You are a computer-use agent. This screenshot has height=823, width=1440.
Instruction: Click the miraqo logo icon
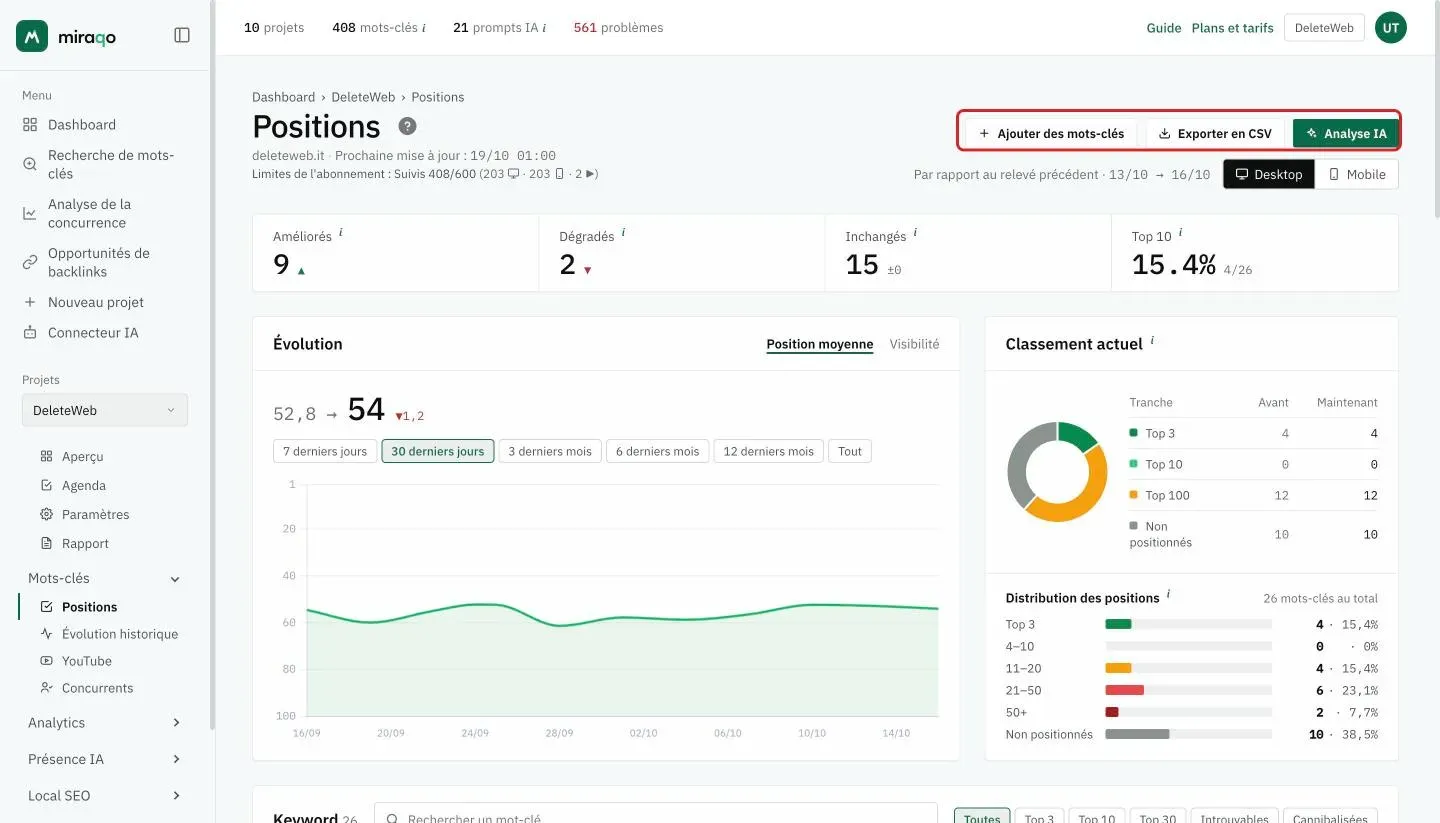32,36
